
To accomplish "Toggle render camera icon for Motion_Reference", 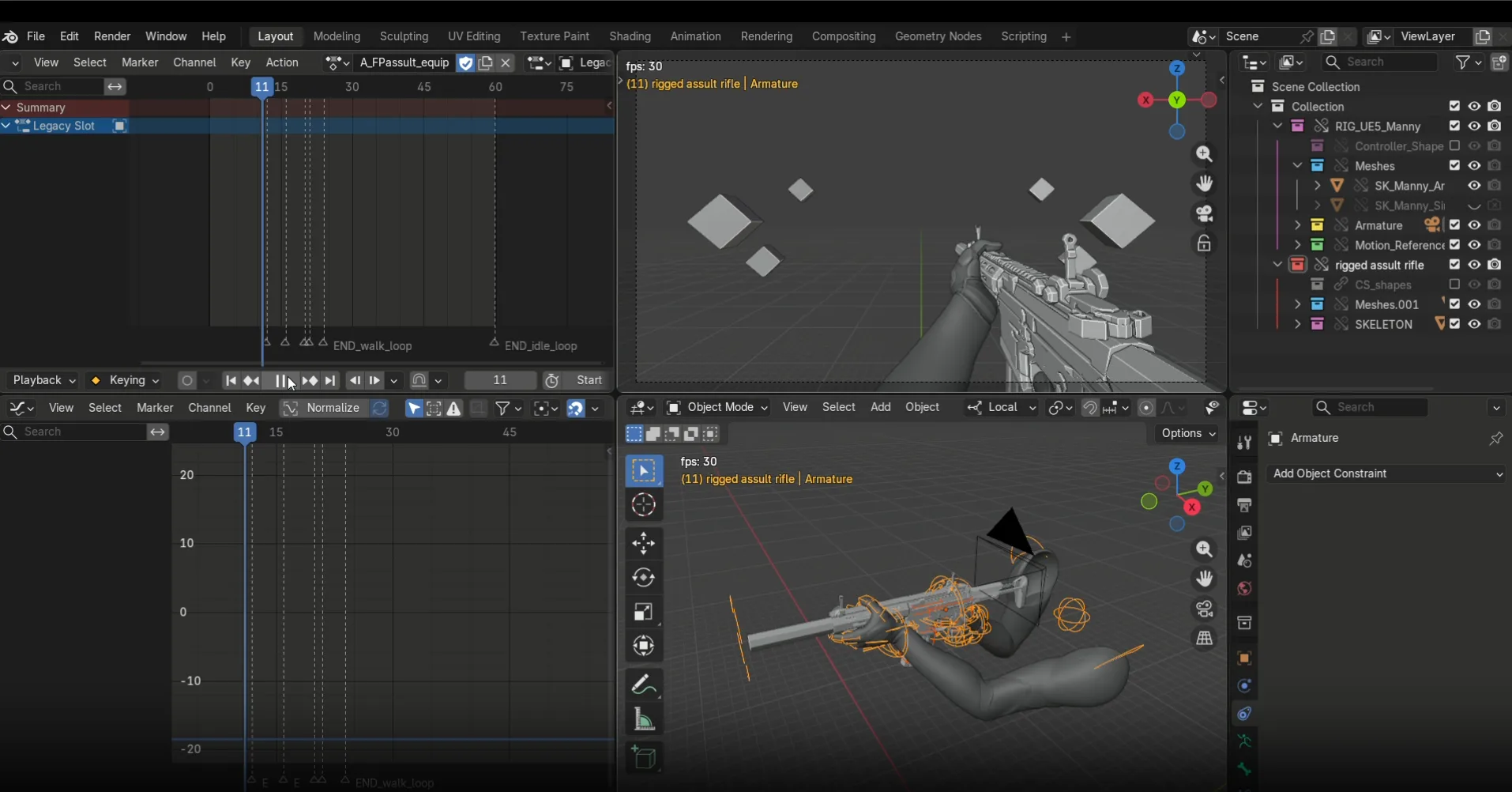I will point(1494,245).
